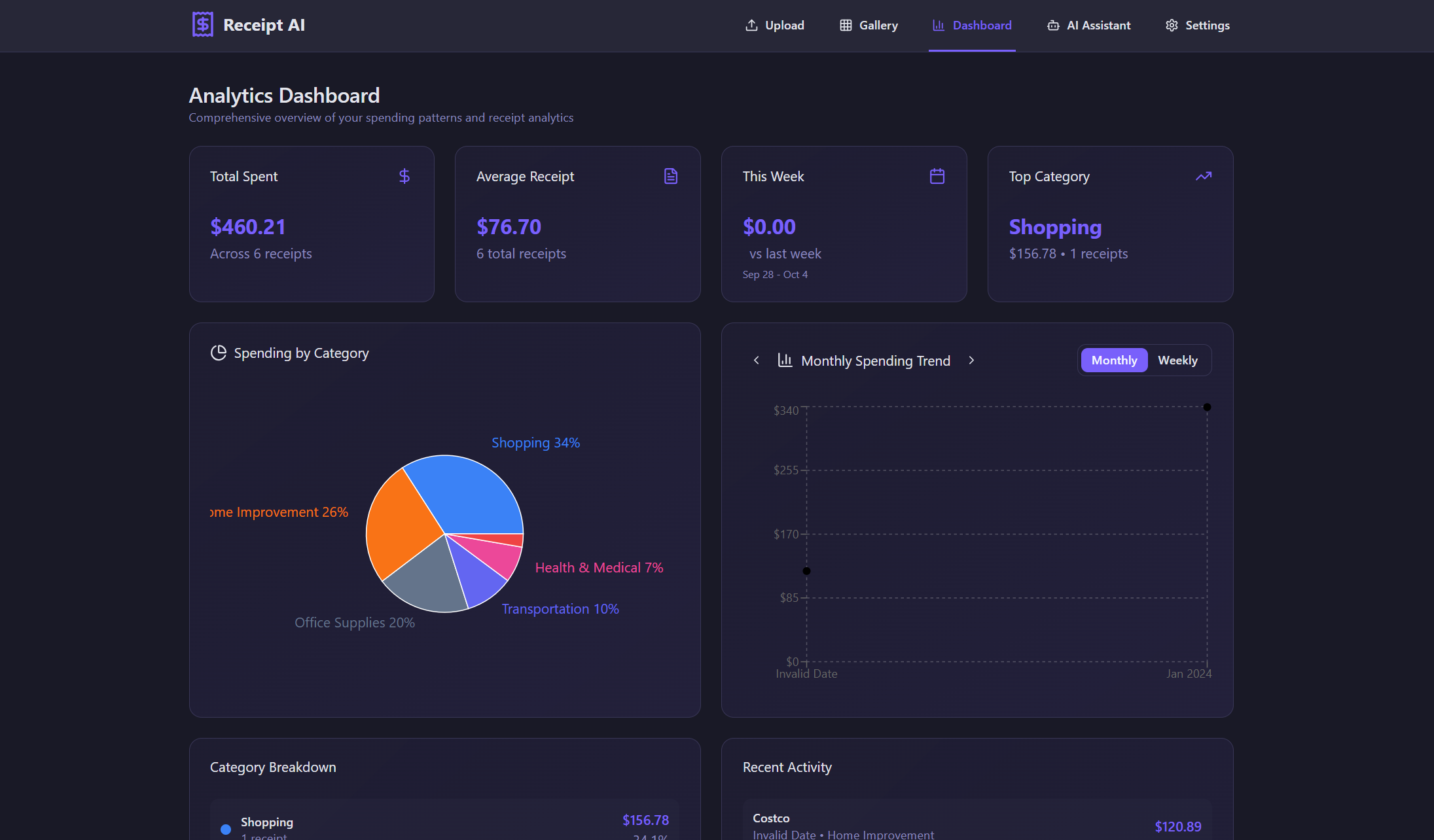
Task: Click the bar chart icon beside Monthly Spending Trend
Action: (785, 360)
